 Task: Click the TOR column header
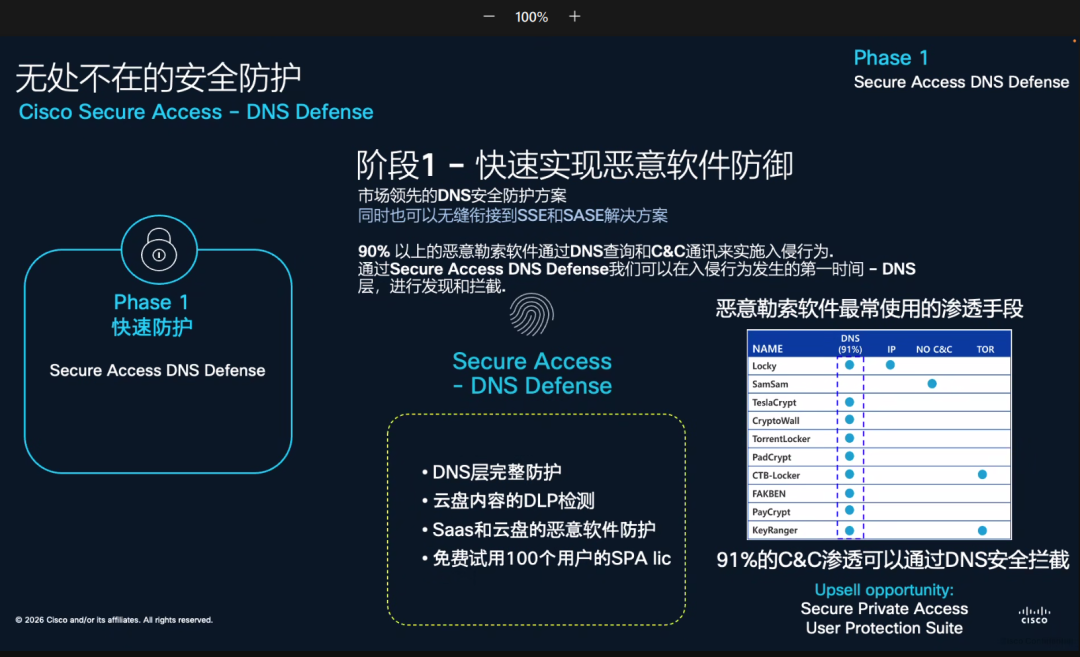tap(985, 349)
